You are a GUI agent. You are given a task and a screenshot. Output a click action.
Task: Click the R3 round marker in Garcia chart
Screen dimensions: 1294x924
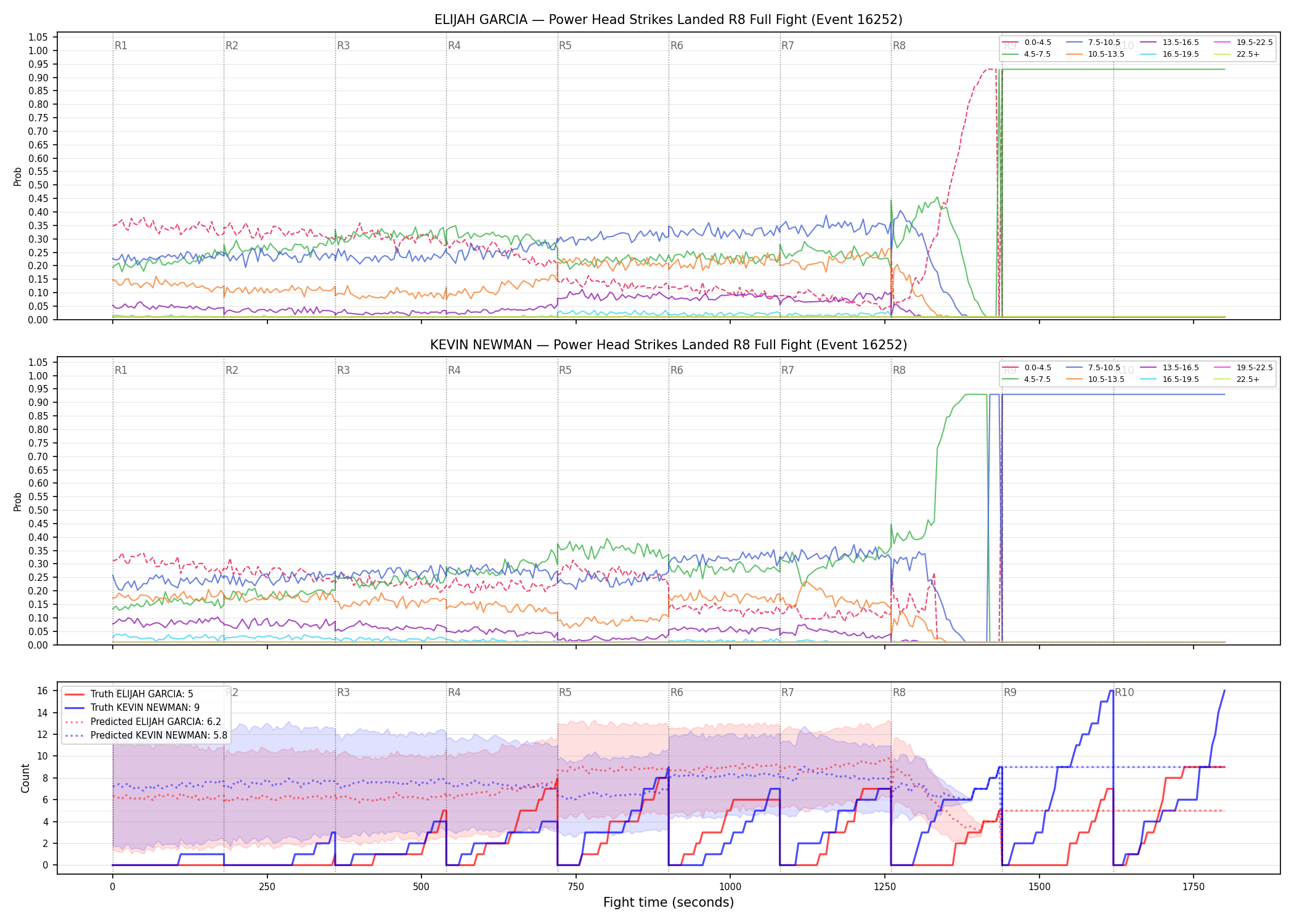[343, 46]
